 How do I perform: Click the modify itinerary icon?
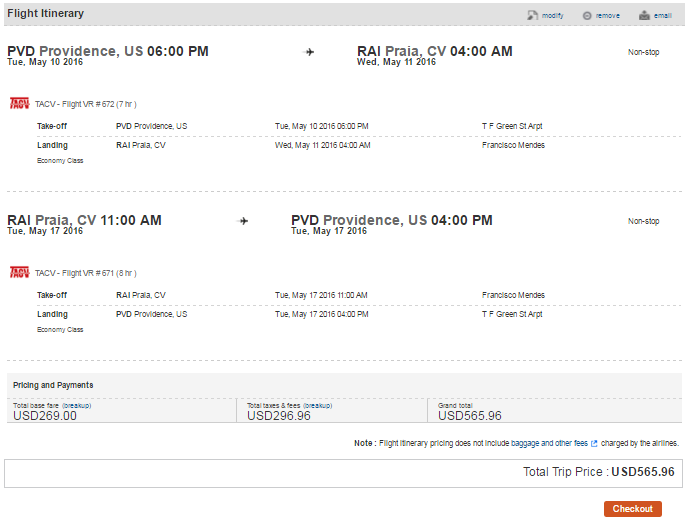pyautogui.click(x=532, y=15)
